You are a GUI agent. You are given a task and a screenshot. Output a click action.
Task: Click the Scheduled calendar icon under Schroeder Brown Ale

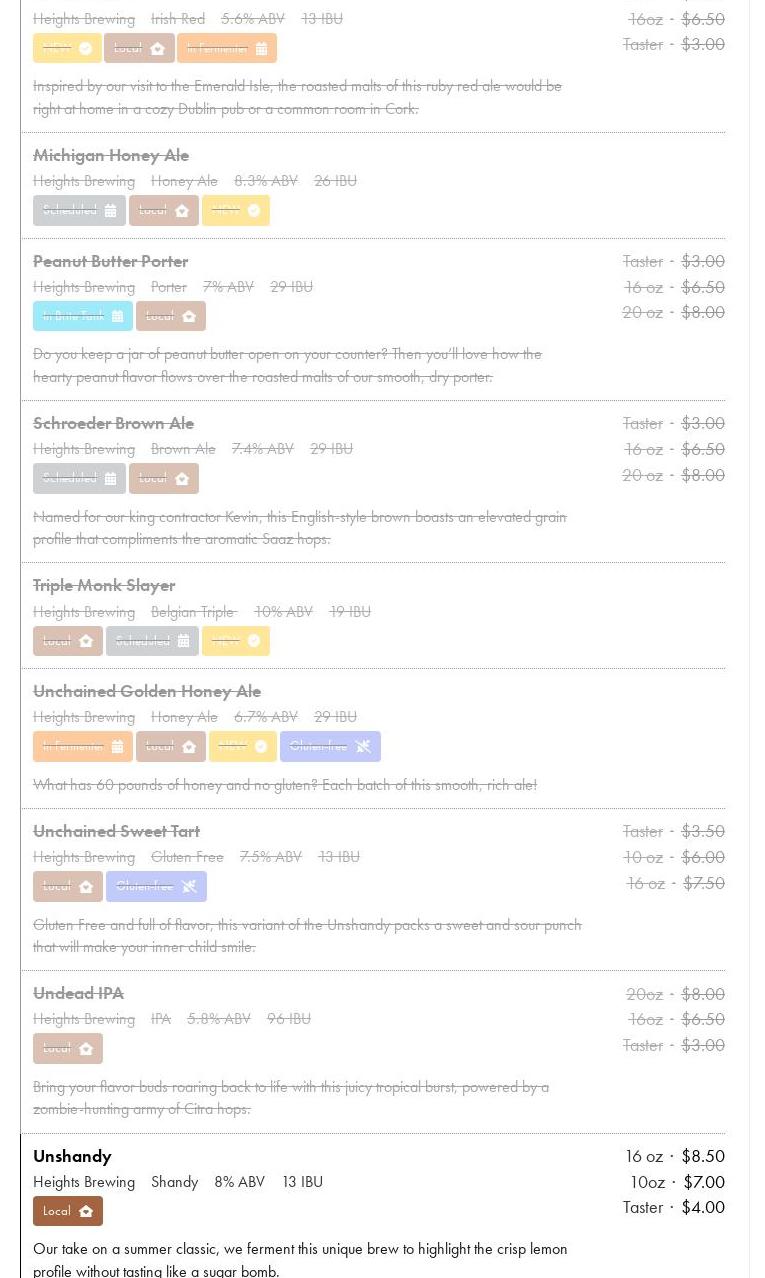(x=110, y=478)
